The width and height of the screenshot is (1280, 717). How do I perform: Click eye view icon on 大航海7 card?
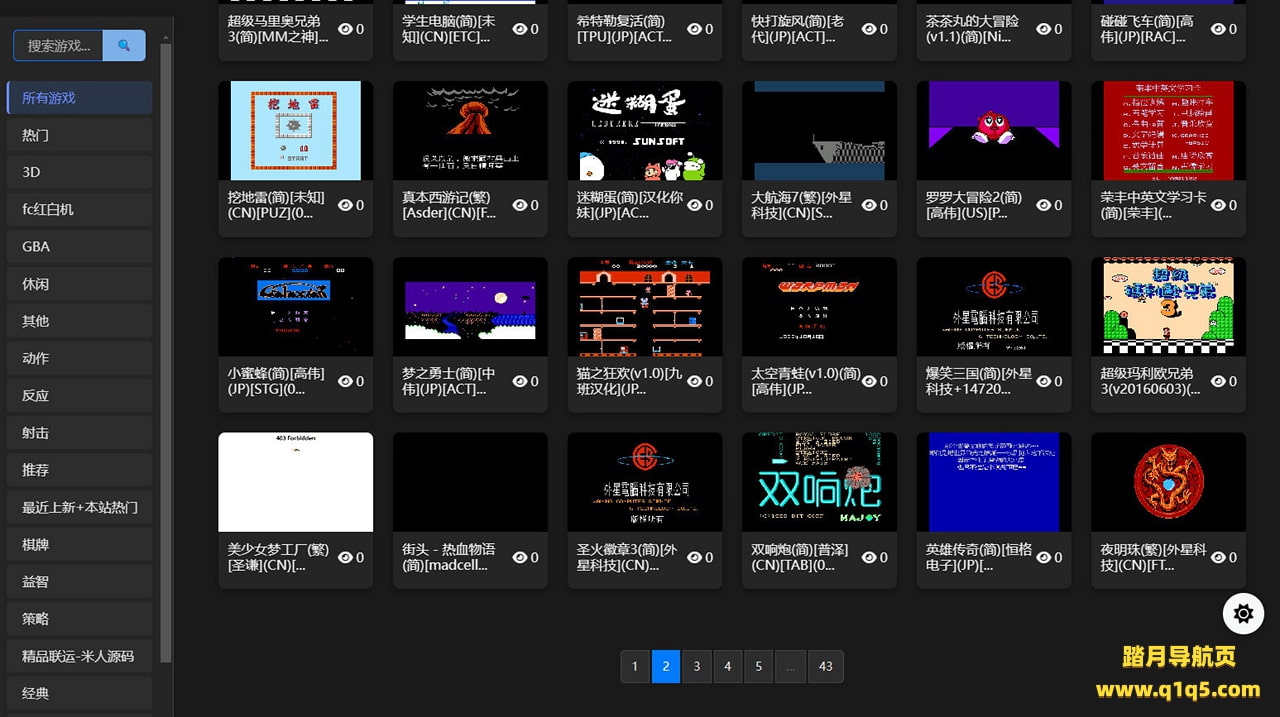pos(868,205)
